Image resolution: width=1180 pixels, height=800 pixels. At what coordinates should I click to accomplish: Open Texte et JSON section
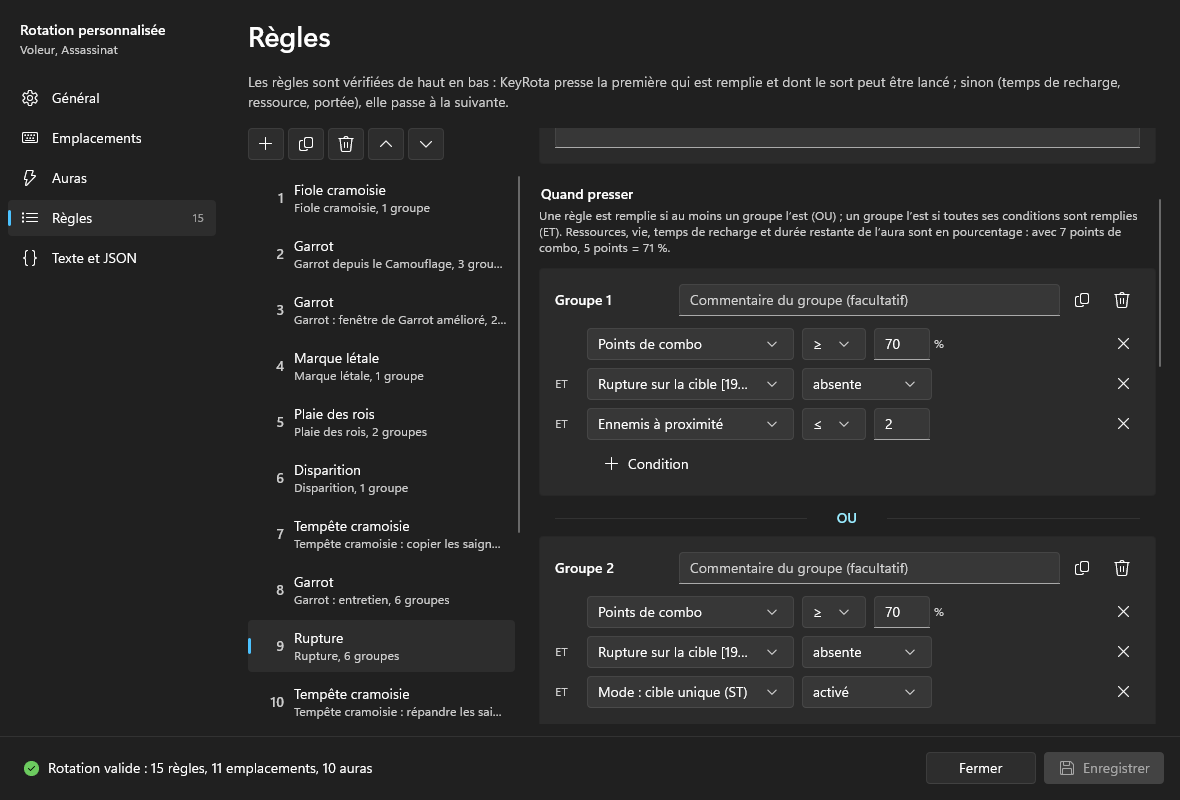111,257
